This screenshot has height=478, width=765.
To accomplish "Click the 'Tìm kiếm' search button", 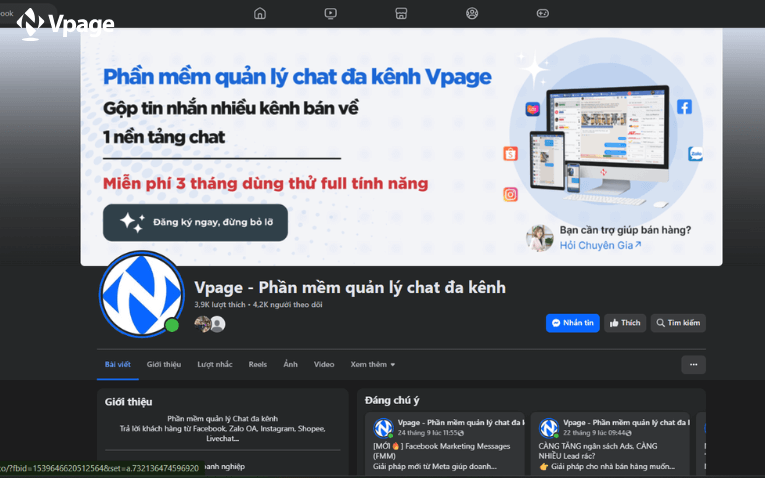I will (x=678, y=323).
